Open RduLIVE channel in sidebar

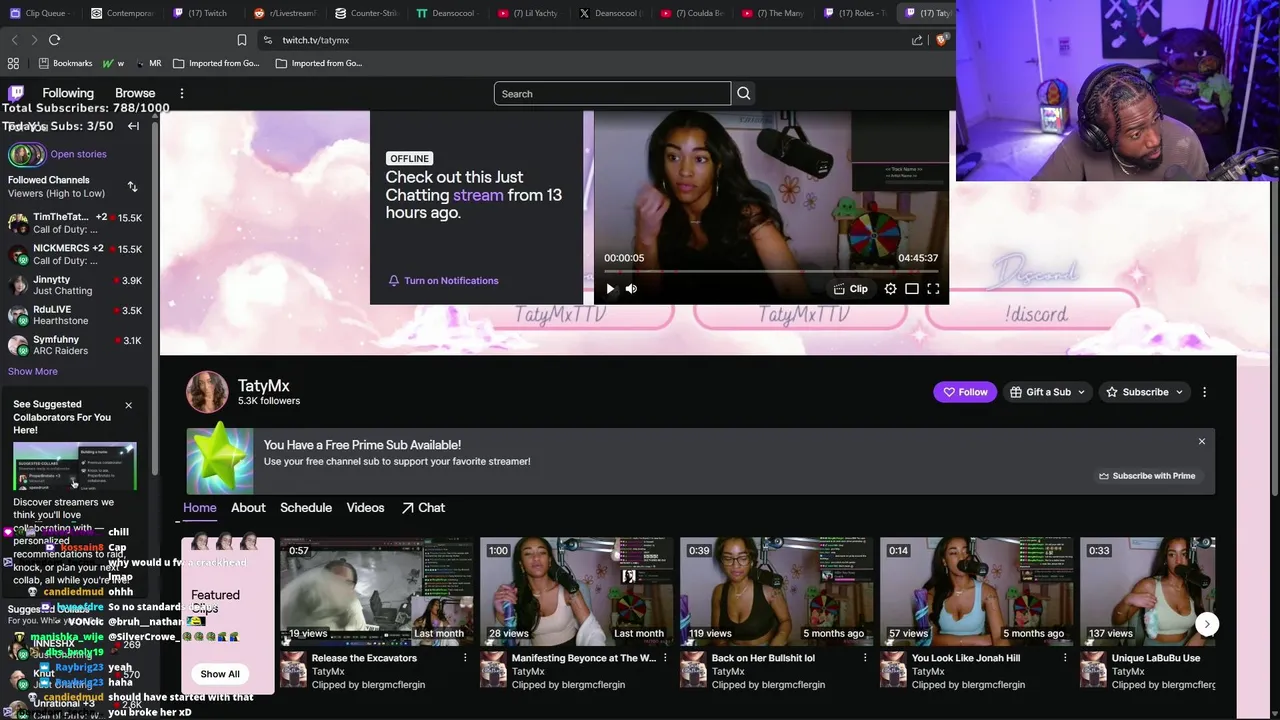pyautogui.click(x=75, y=315)
